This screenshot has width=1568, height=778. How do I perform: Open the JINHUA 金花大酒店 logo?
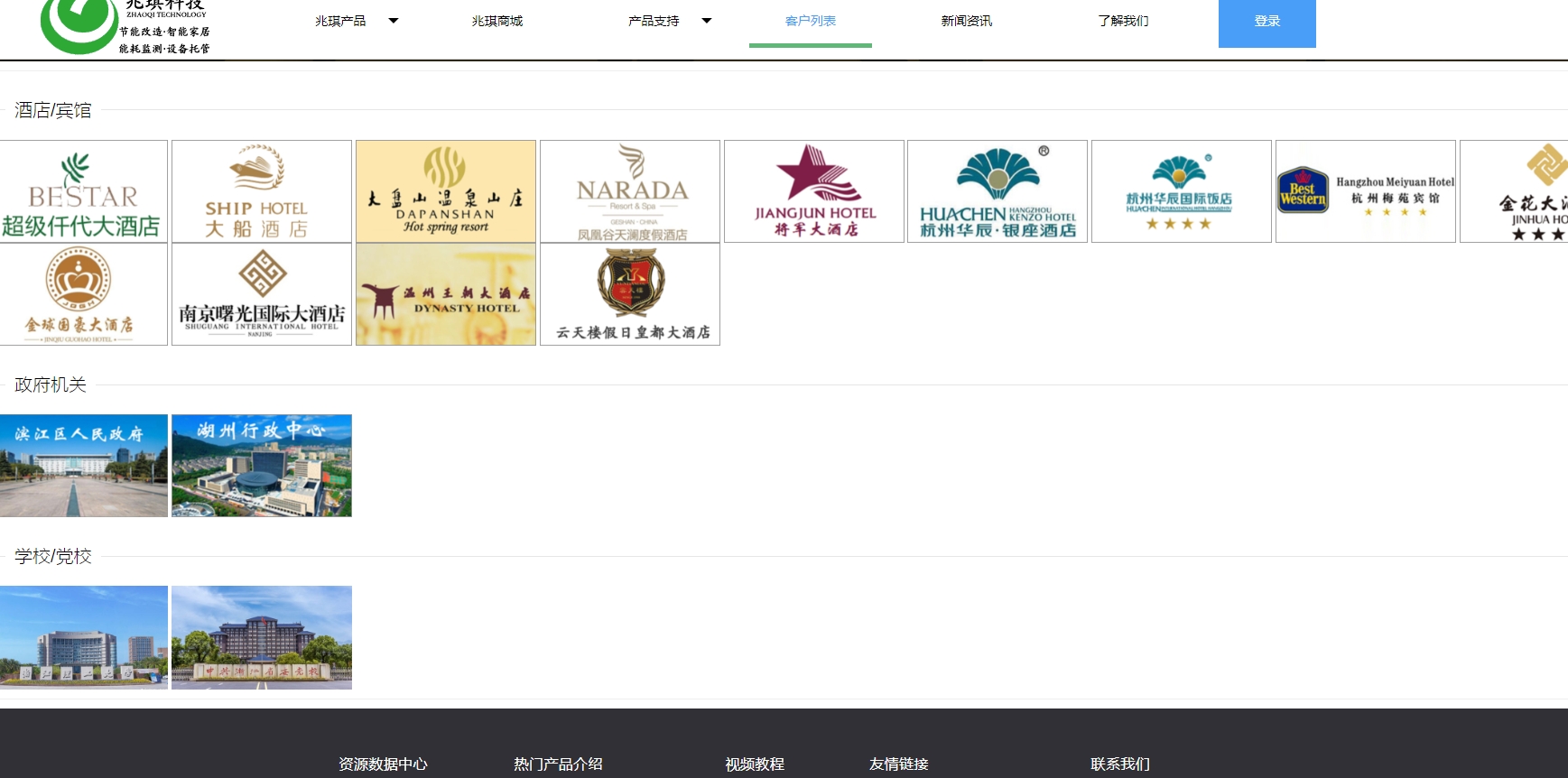coord(1514,191)
